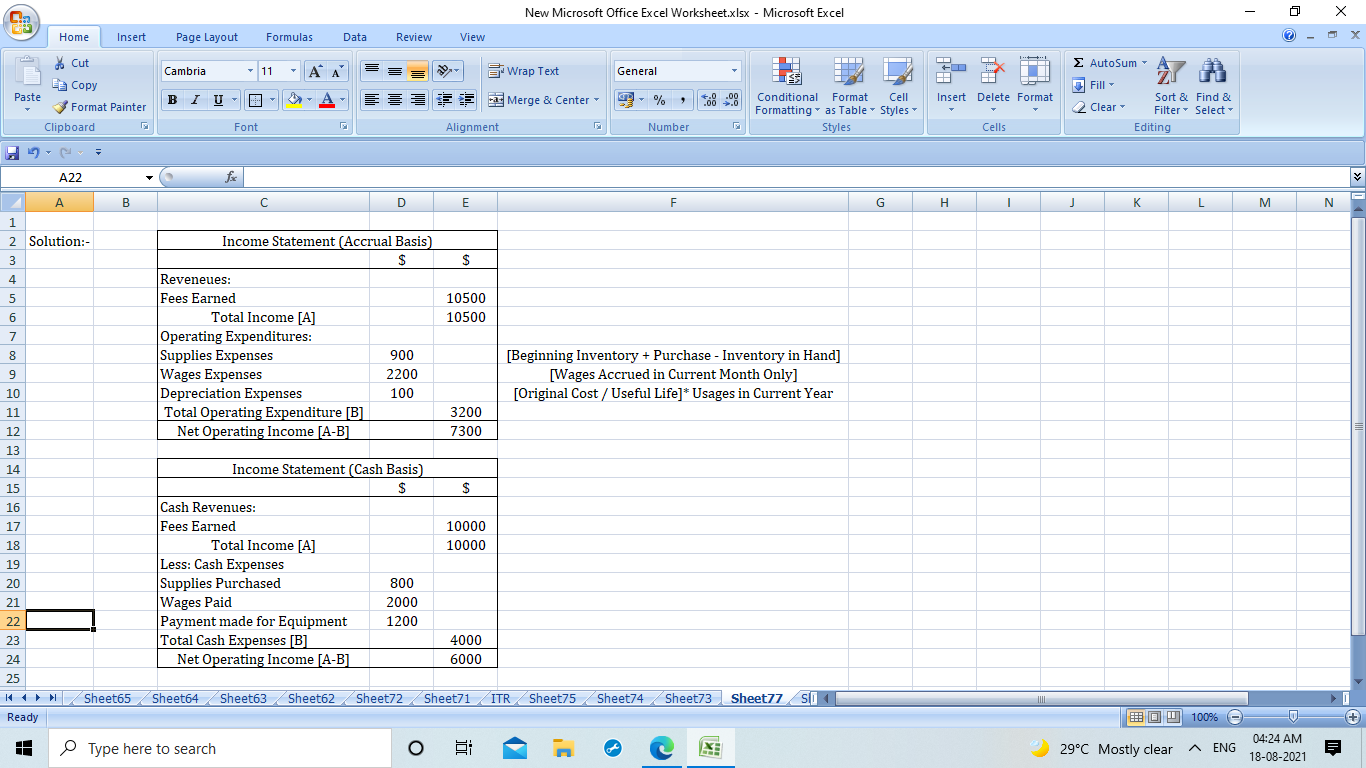Open the font size dropdown arrow
The image size is (1366, 768).
293,71
